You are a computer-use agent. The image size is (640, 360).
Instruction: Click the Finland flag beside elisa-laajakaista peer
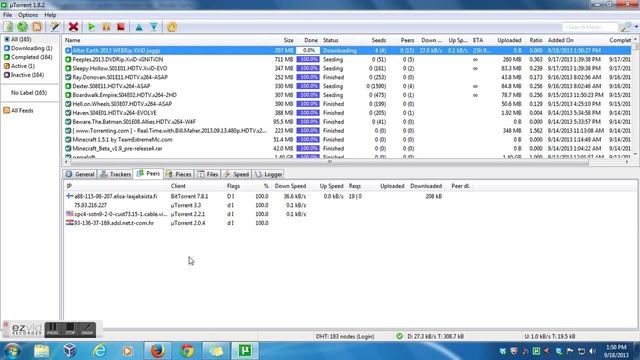[70, 196]
